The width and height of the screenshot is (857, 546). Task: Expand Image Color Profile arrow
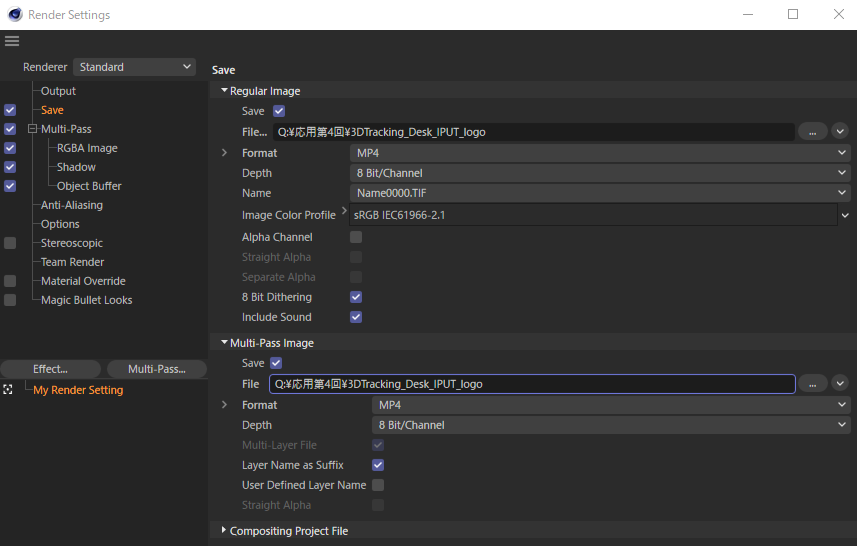pyautogui.click(x=345, y=211)
